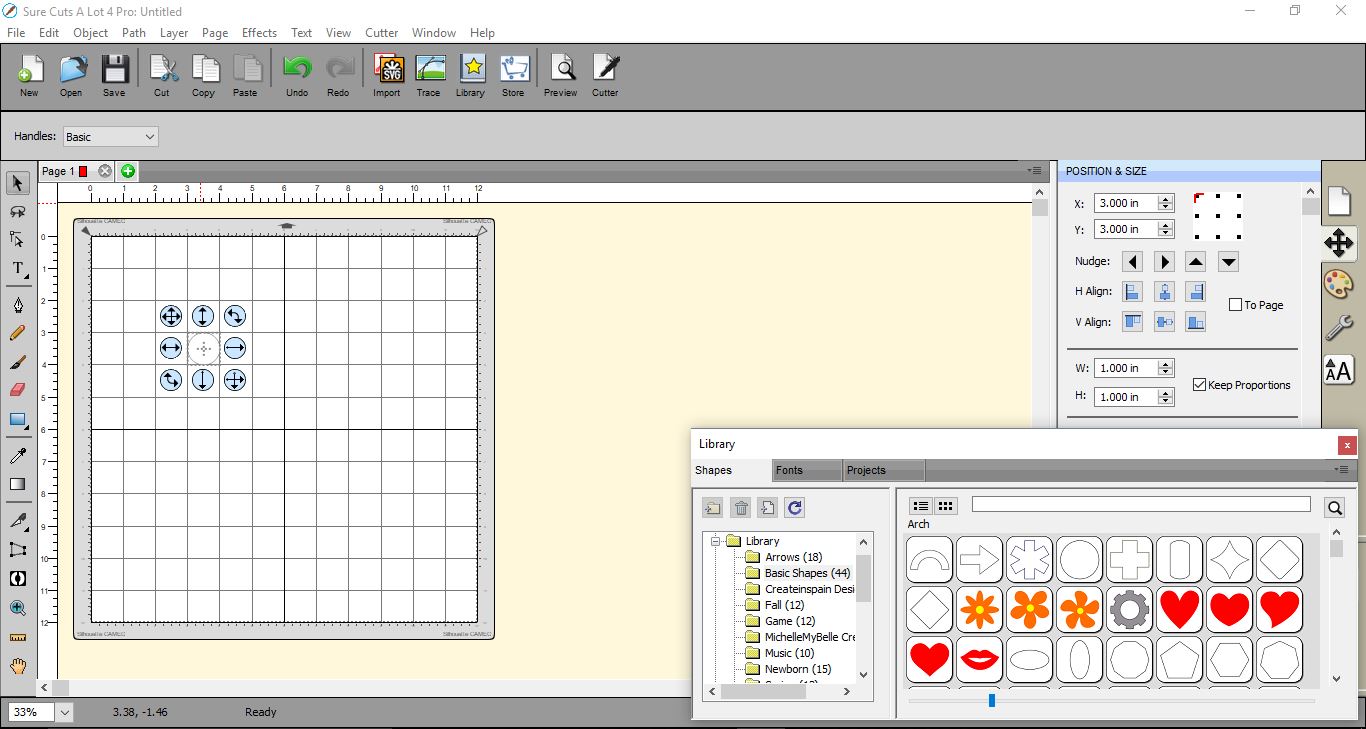The height and width of the screenshot is (729, 1366).
Task: Select the Eyedropper tool
Action: tap(18, 456)
